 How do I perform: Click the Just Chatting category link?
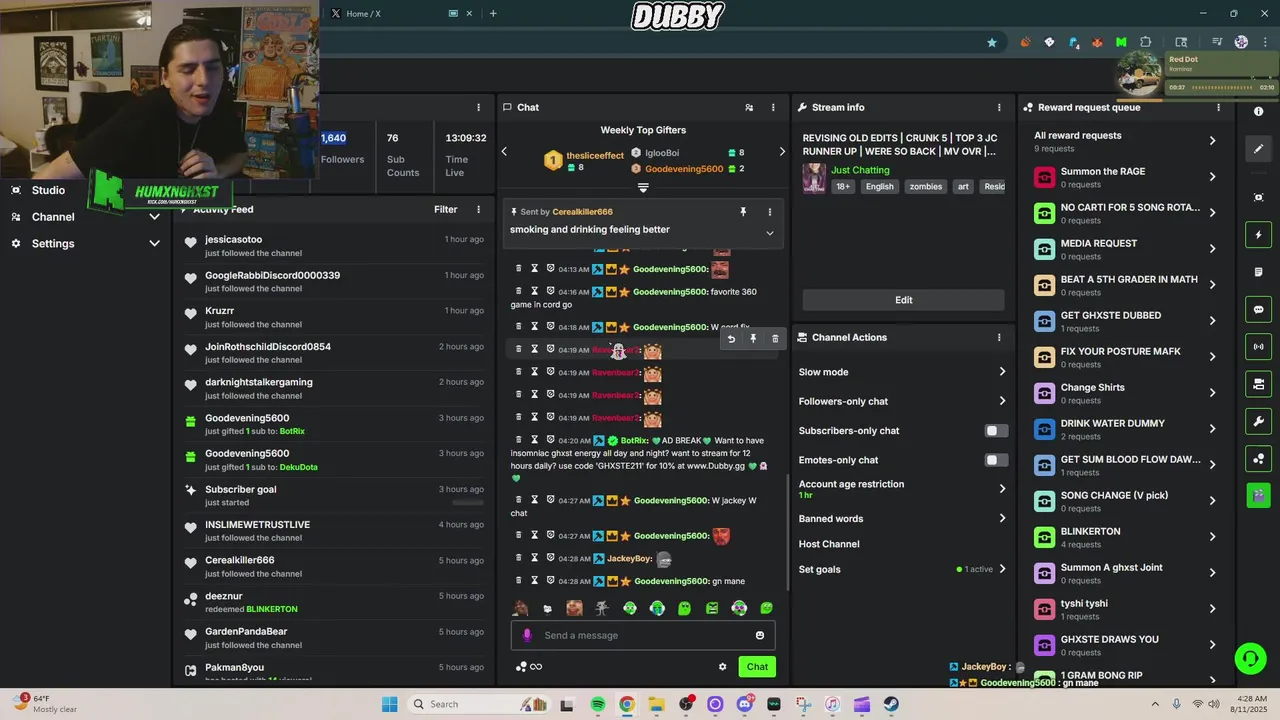[860, 170]
